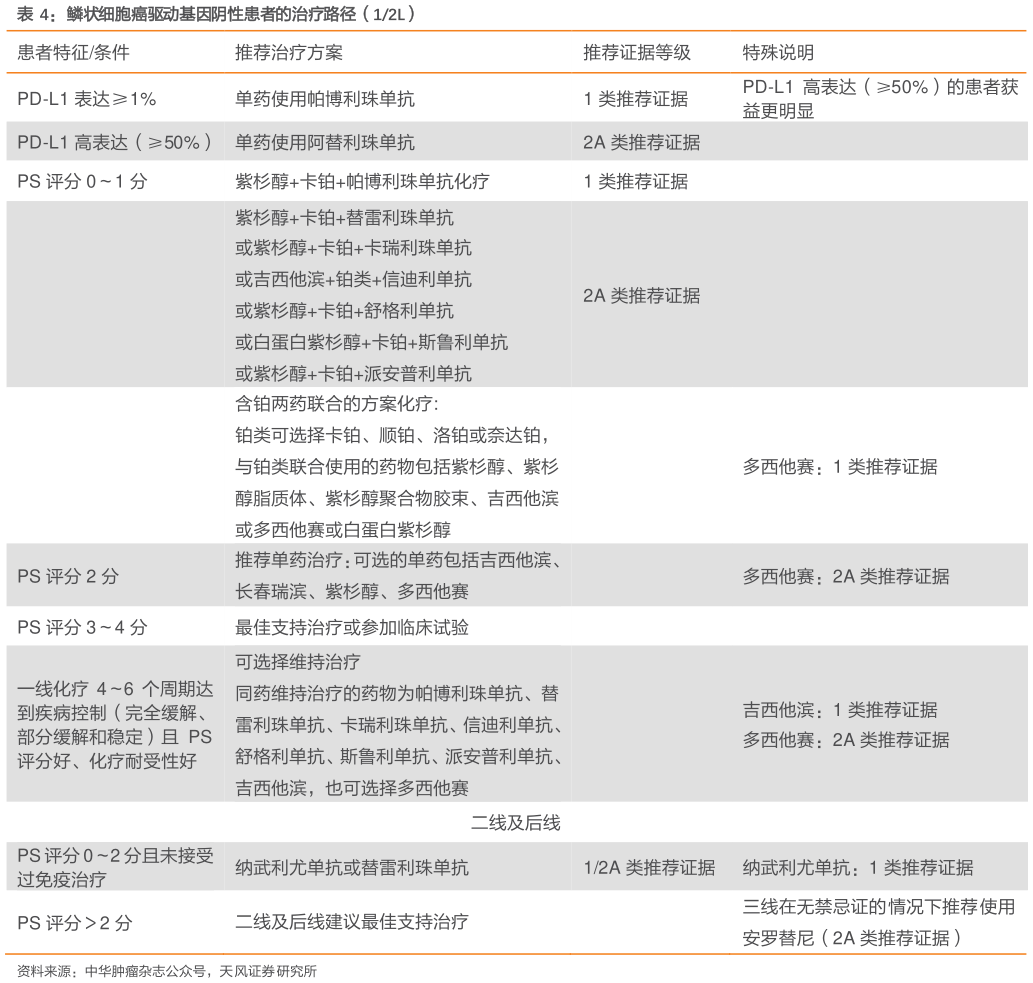
Task: Click the line '或紫杉醇+卡铂+派安普利单抗'
Action: pyautogui.click(x=353, y=374)
